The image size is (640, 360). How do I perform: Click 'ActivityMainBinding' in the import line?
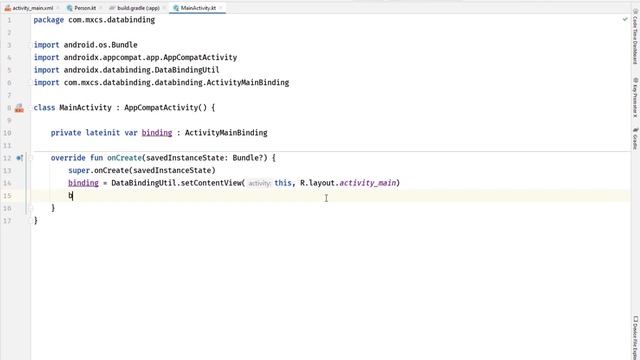(x=248, y=82)
